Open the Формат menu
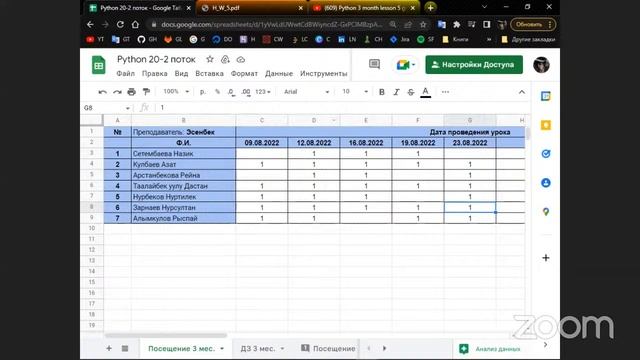This screenshot has height=360, width=640. pyautogui.click(x=244, y=73)
